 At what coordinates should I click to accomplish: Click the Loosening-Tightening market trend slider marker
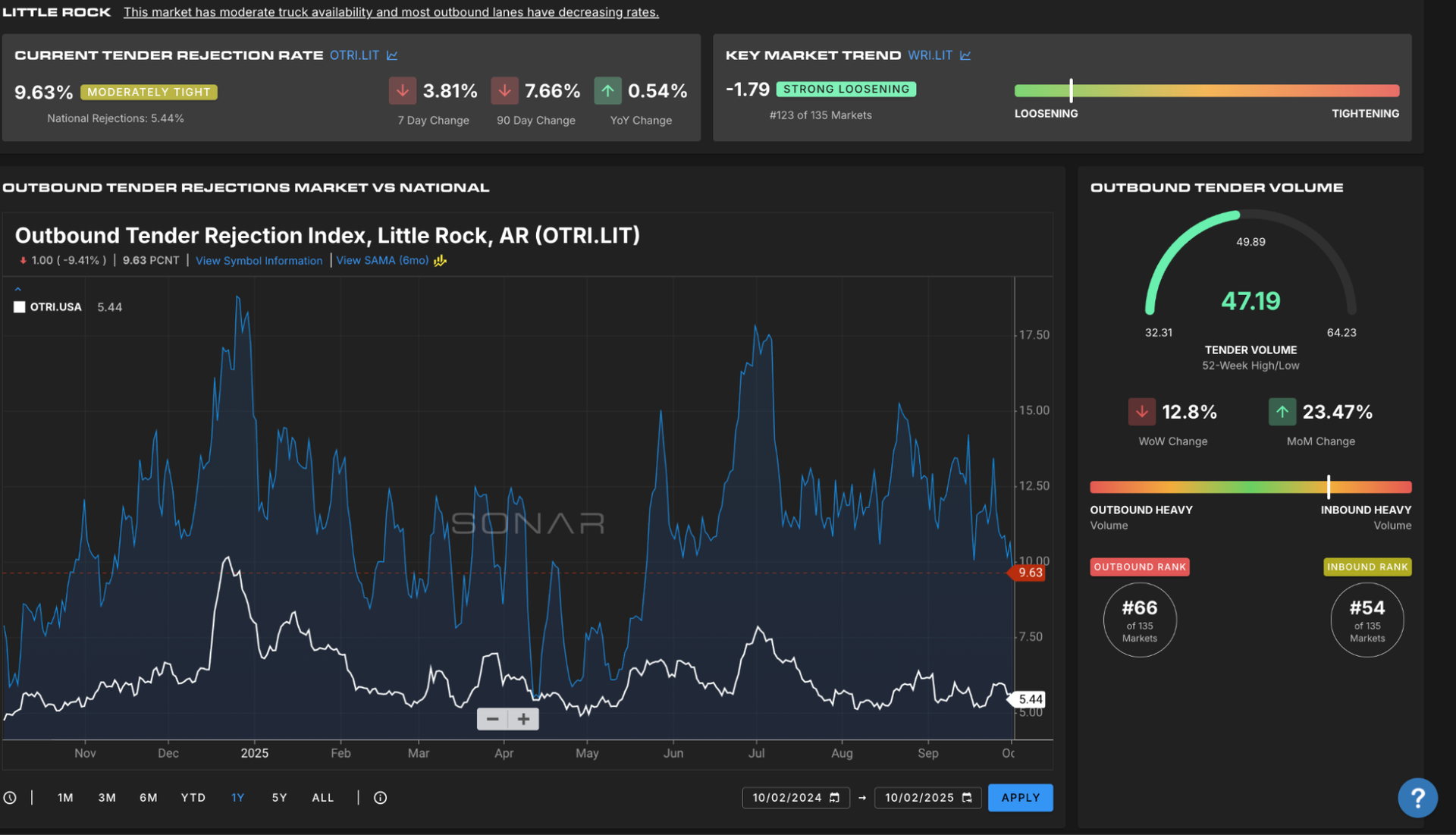(1071, 90)
